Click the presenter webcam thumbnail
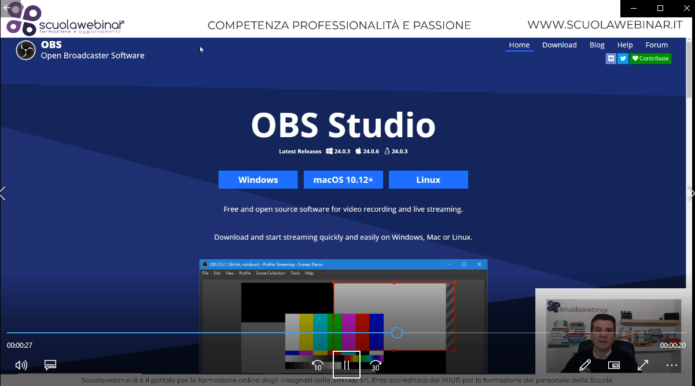695x386 pixels. 613,335
